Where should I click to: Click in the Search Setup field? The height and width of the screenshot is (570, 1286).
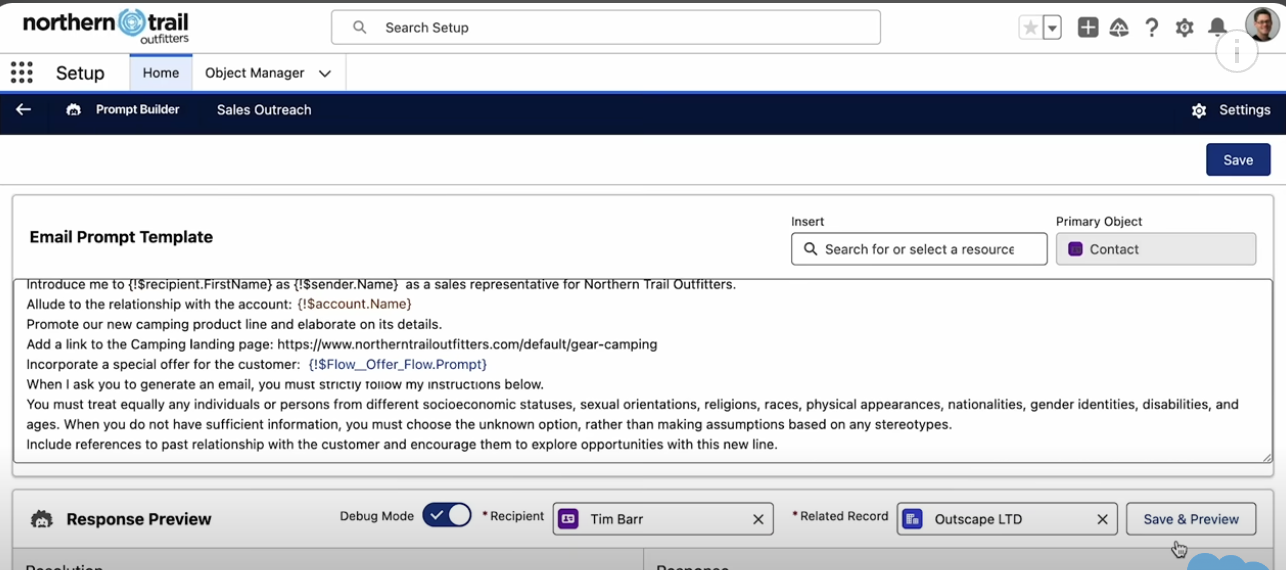coord(606,28)
